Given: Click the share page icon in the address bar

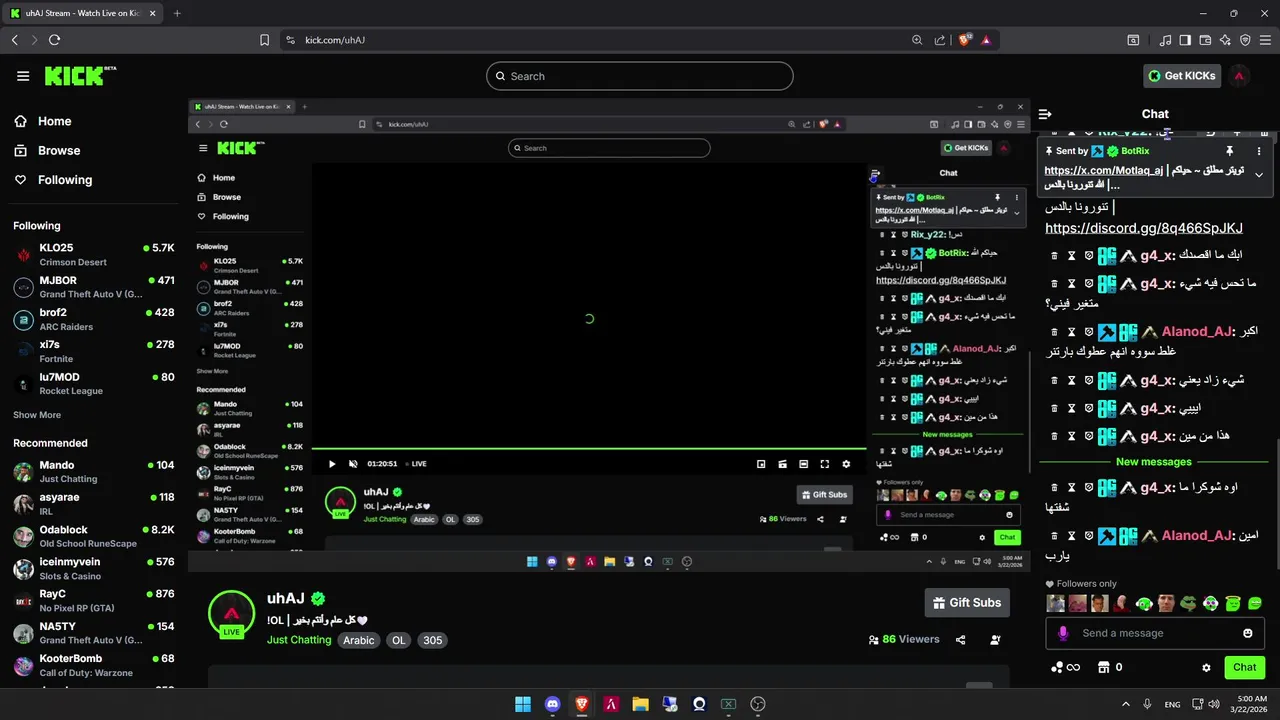Looking at the screenshot, I should [940, 40].
